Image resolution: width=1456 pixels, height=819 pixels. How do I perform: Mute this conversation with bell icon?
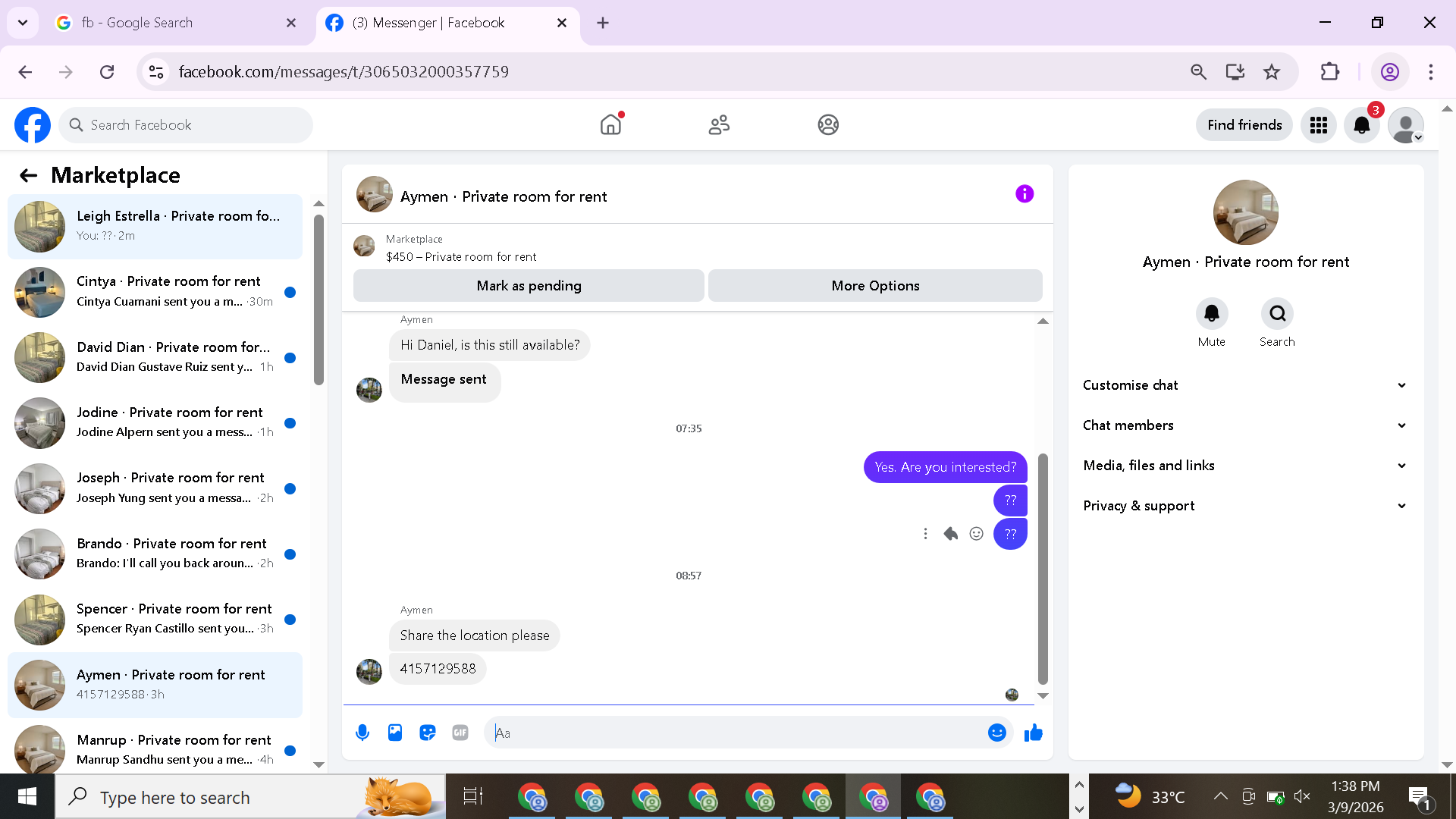[1211, 314]
